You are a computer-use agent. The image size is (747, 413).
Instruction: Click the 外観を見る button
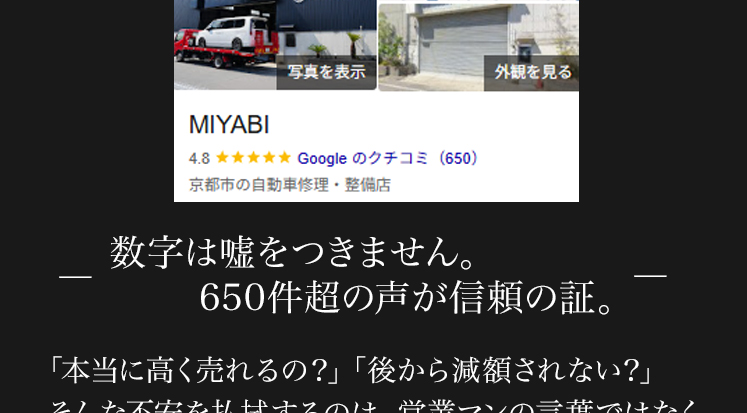point(532,72)
